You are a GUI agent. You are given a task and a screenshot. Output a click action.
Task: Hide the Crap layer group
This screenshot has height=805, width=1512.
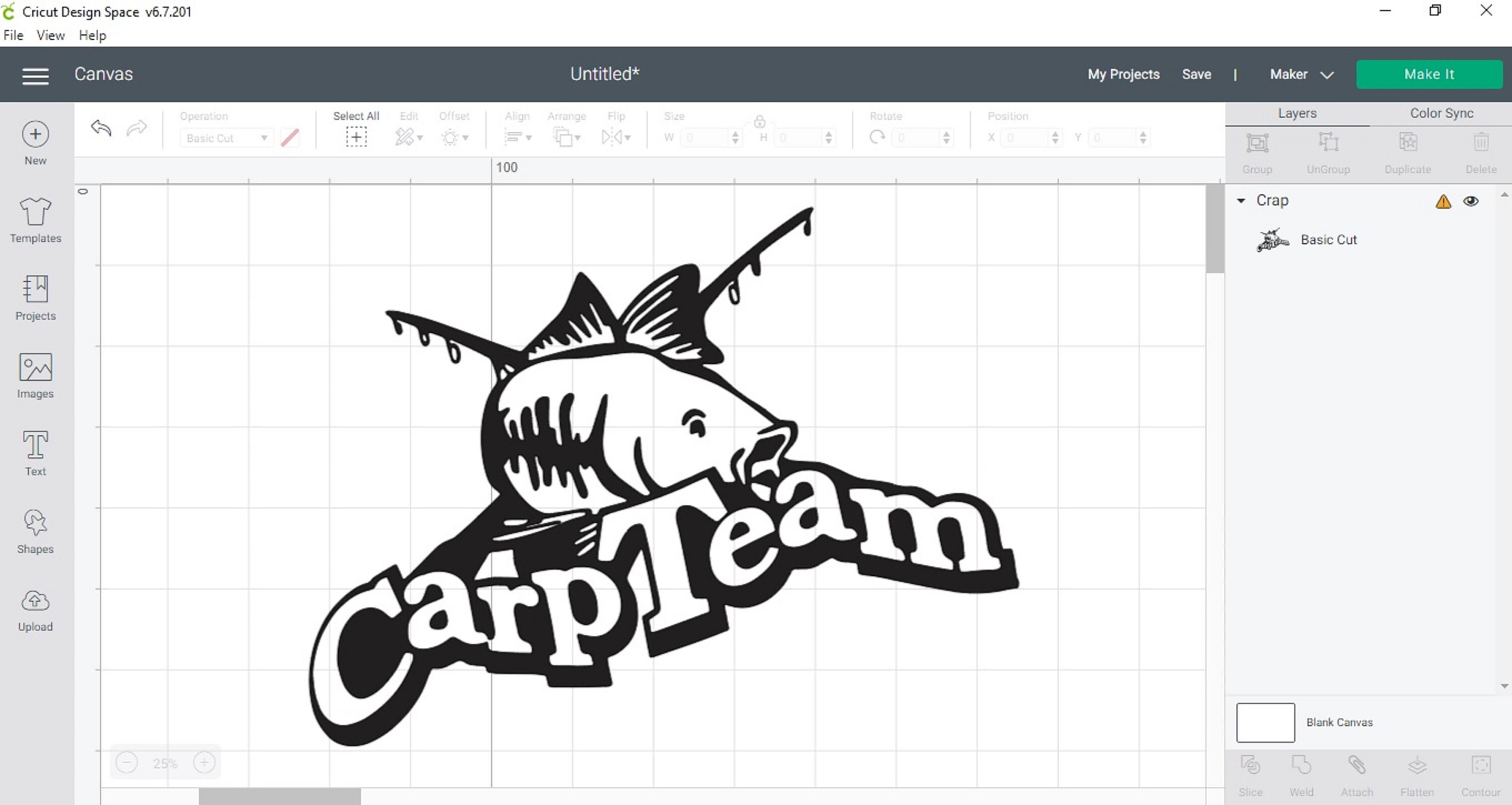[x=1472, y=200]
